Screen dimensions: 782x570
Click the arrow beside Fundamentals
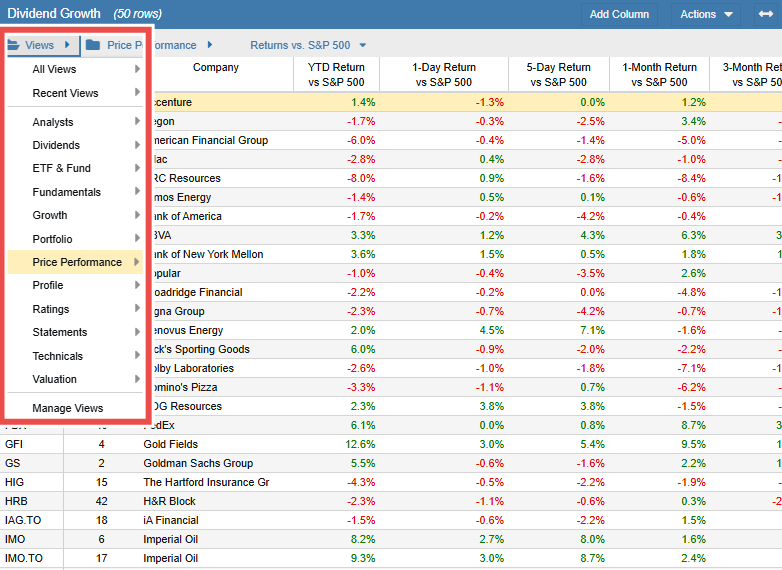coord(137,191)
